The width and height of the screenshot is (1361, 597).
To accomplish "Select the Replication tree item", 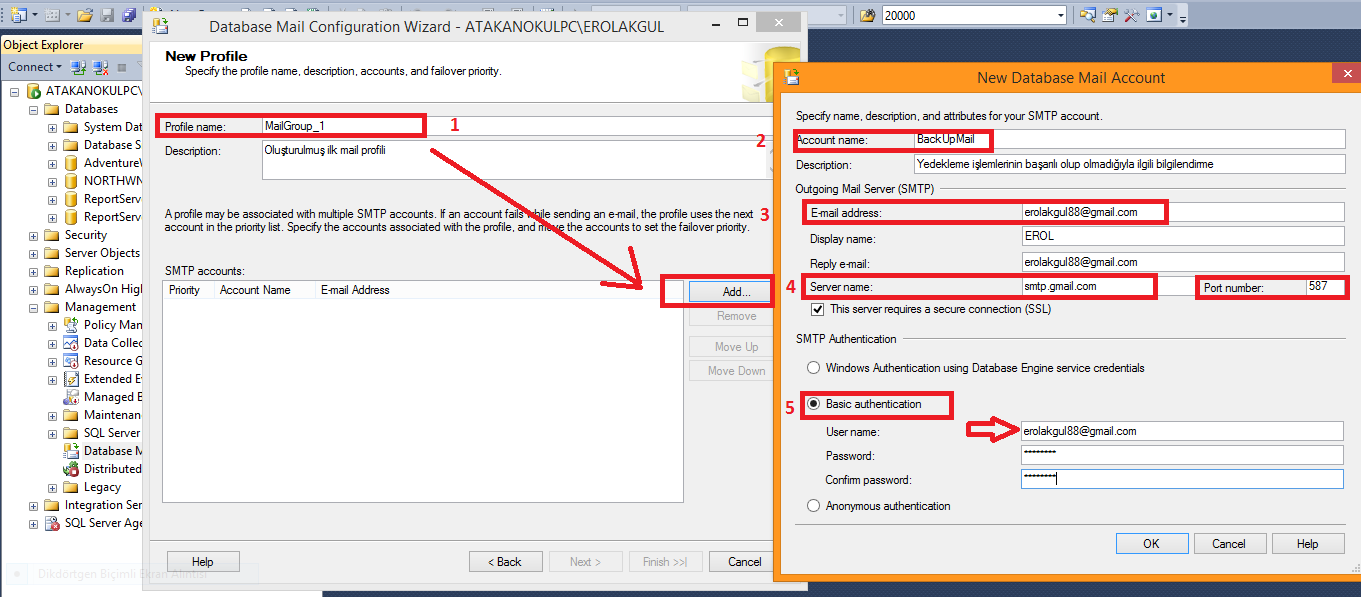I will point(94,271).
